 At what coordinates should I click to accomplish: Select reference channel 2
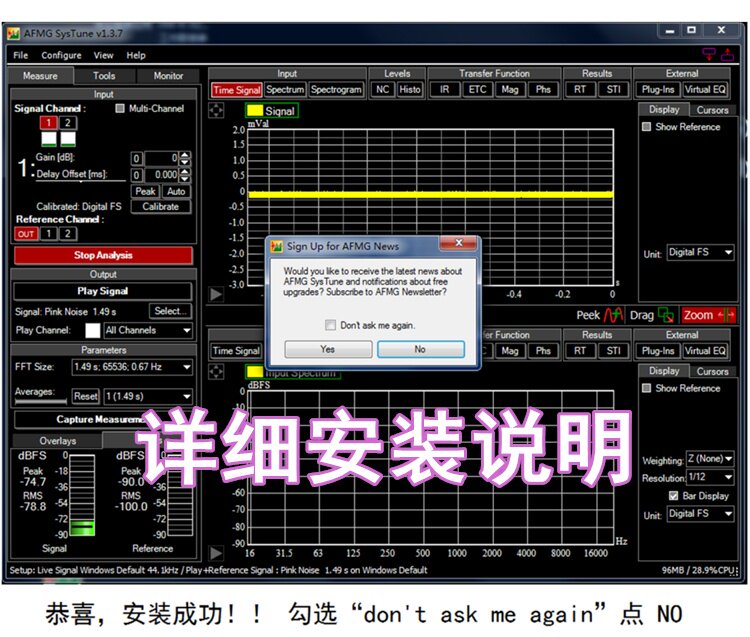(x=68, y=234)
